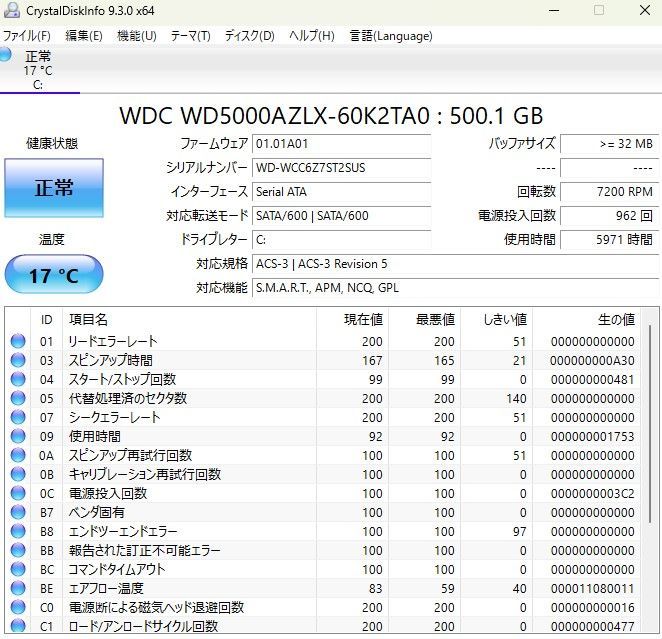Click the 17 °C temperature button

point(54,275)
